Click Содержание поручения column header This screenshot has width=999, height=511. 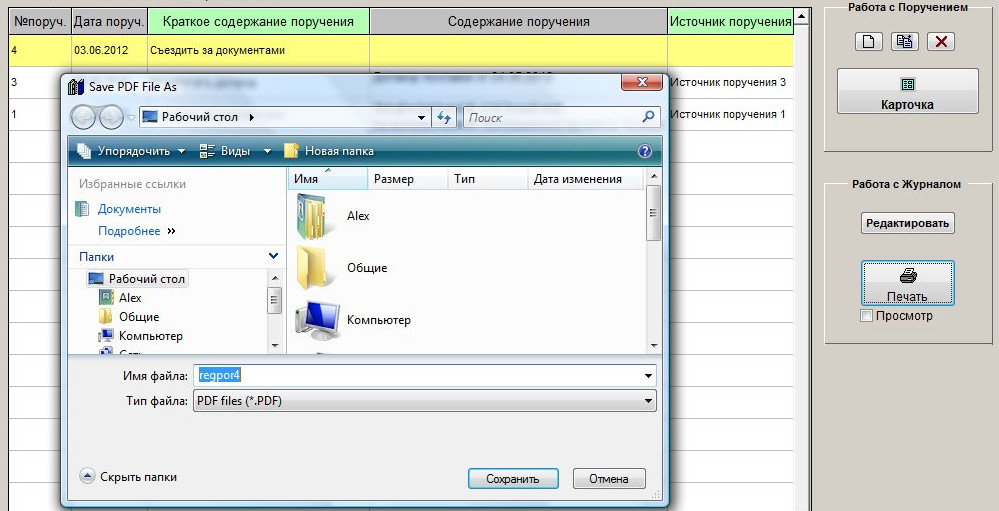point(519,21)
